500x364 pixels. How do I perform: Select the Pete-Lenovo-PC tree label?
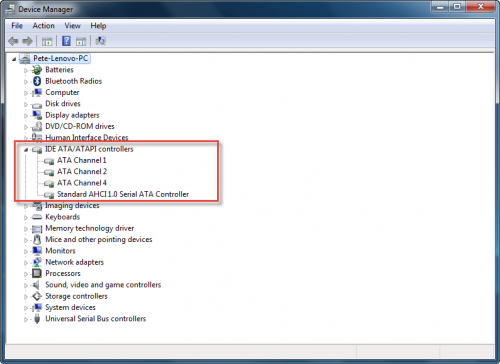[61, 58]
